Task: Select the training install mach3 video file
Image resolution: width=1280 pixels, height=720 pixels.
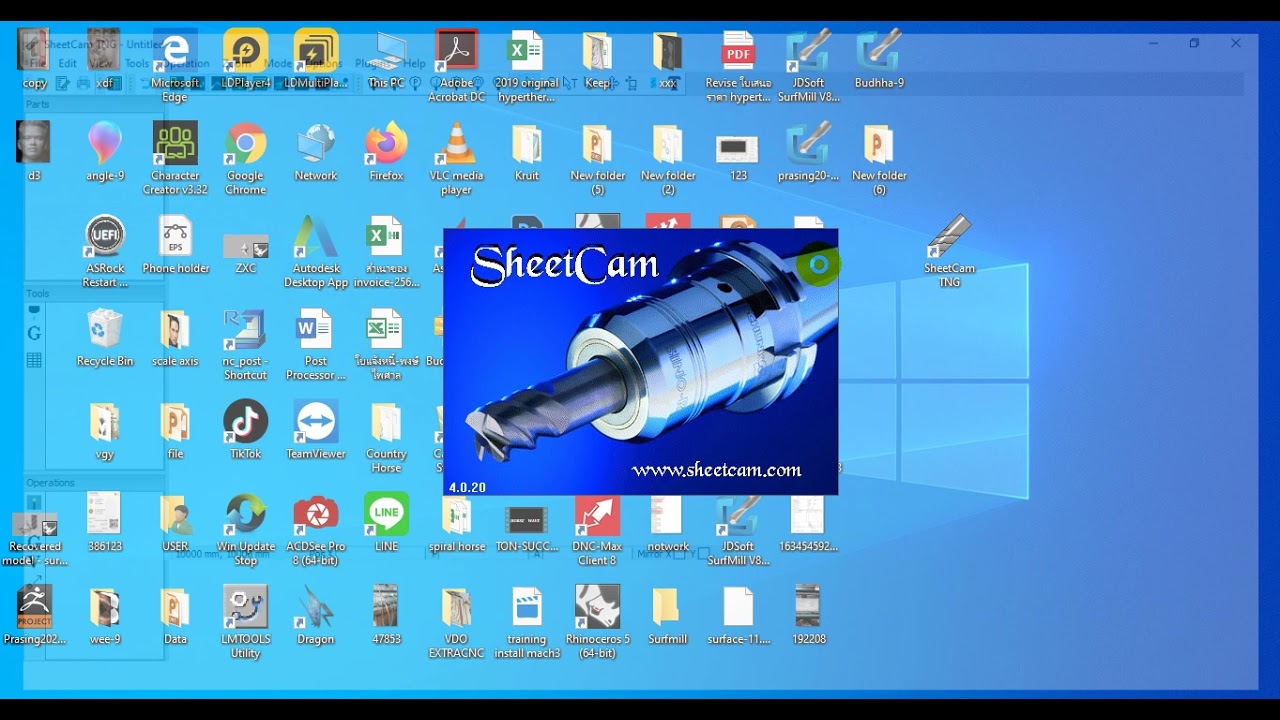Action: [x=527, y=623]
